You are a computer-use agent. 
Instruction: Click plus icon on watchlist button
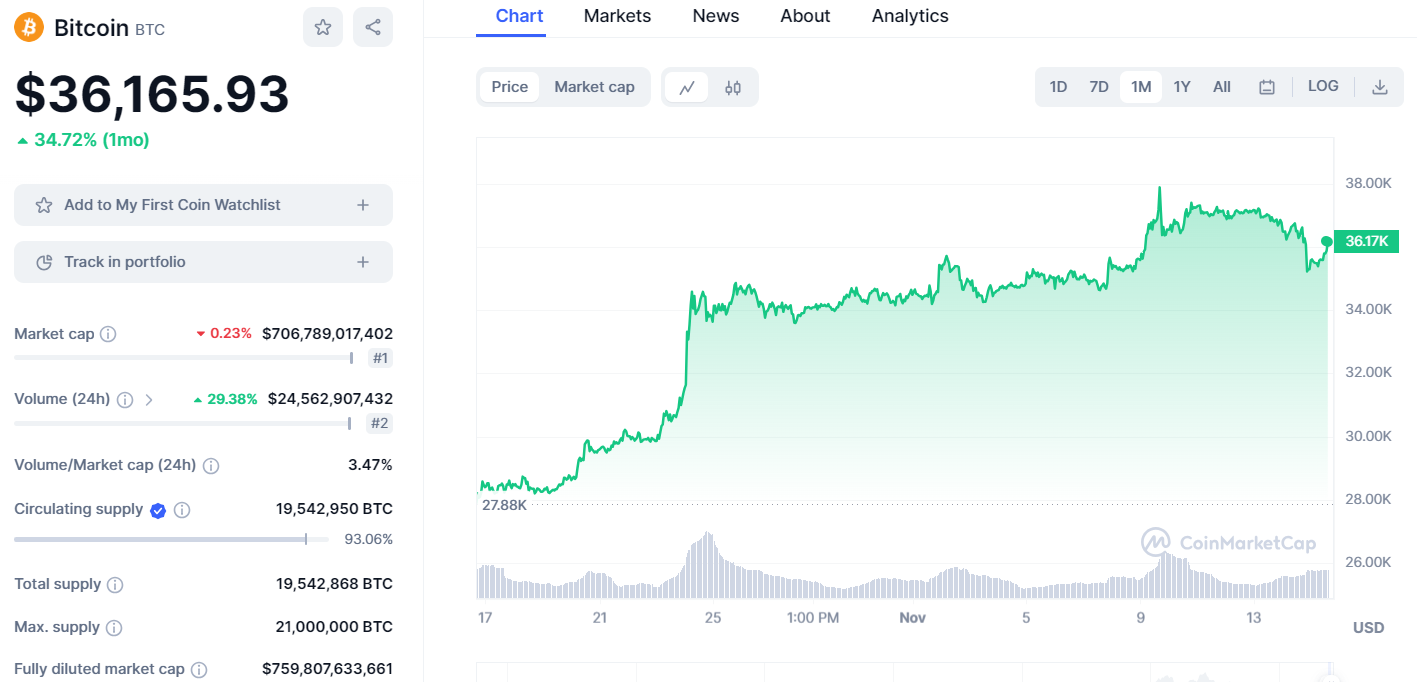tap(363, 205)
